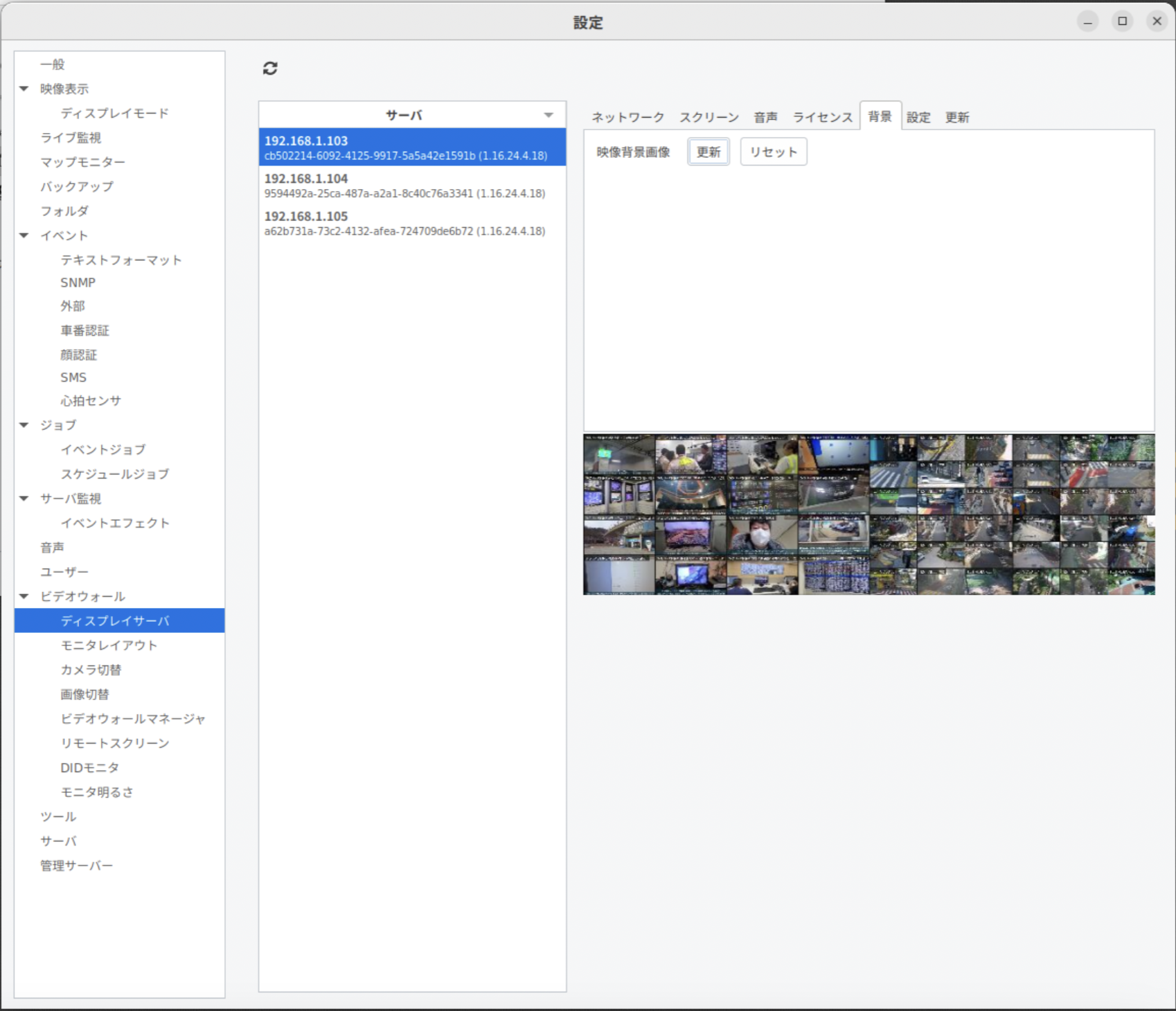Click the video wall background preview image
The image size is (1176, 1011).
(x=868, y=515)
